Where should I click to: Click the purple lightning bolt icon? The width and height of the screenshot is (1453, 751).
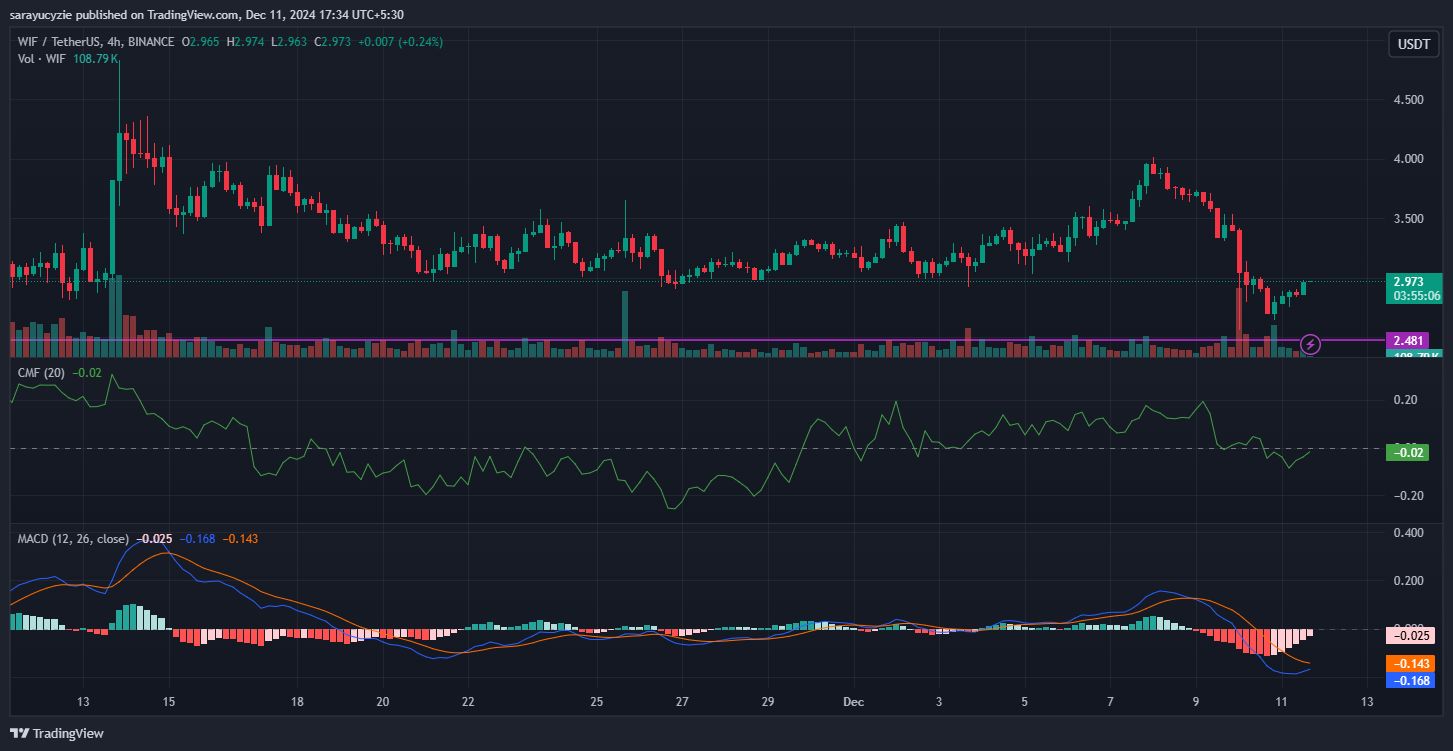1311,345
